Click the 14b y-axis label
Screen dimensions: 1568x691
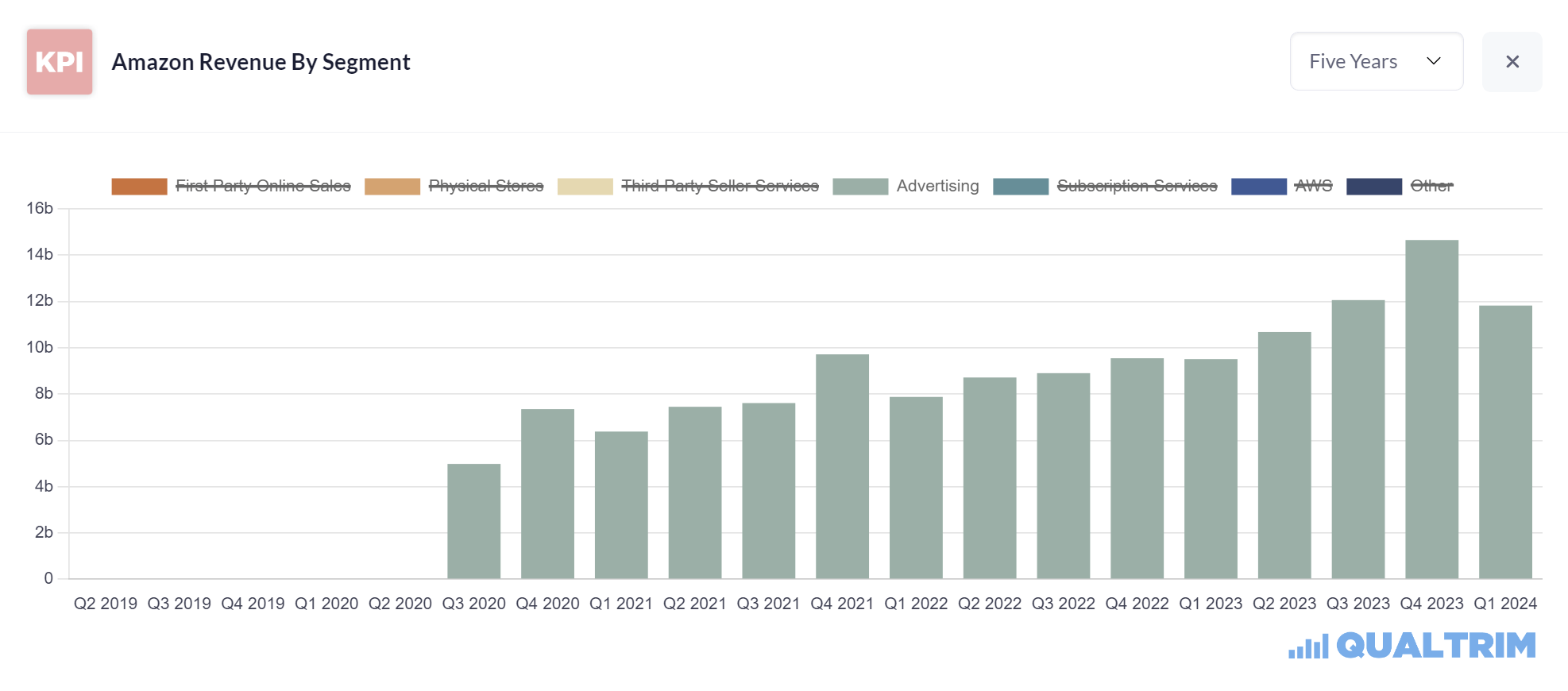click(x=40, y=254)
